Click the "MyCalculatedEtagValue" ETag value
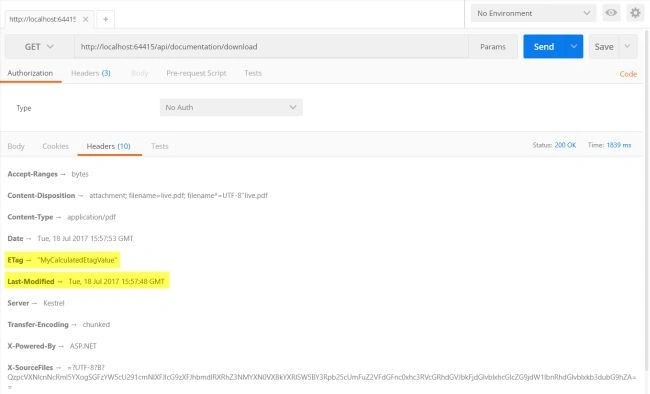Viewport: 650px width, 394px height. 78,260
